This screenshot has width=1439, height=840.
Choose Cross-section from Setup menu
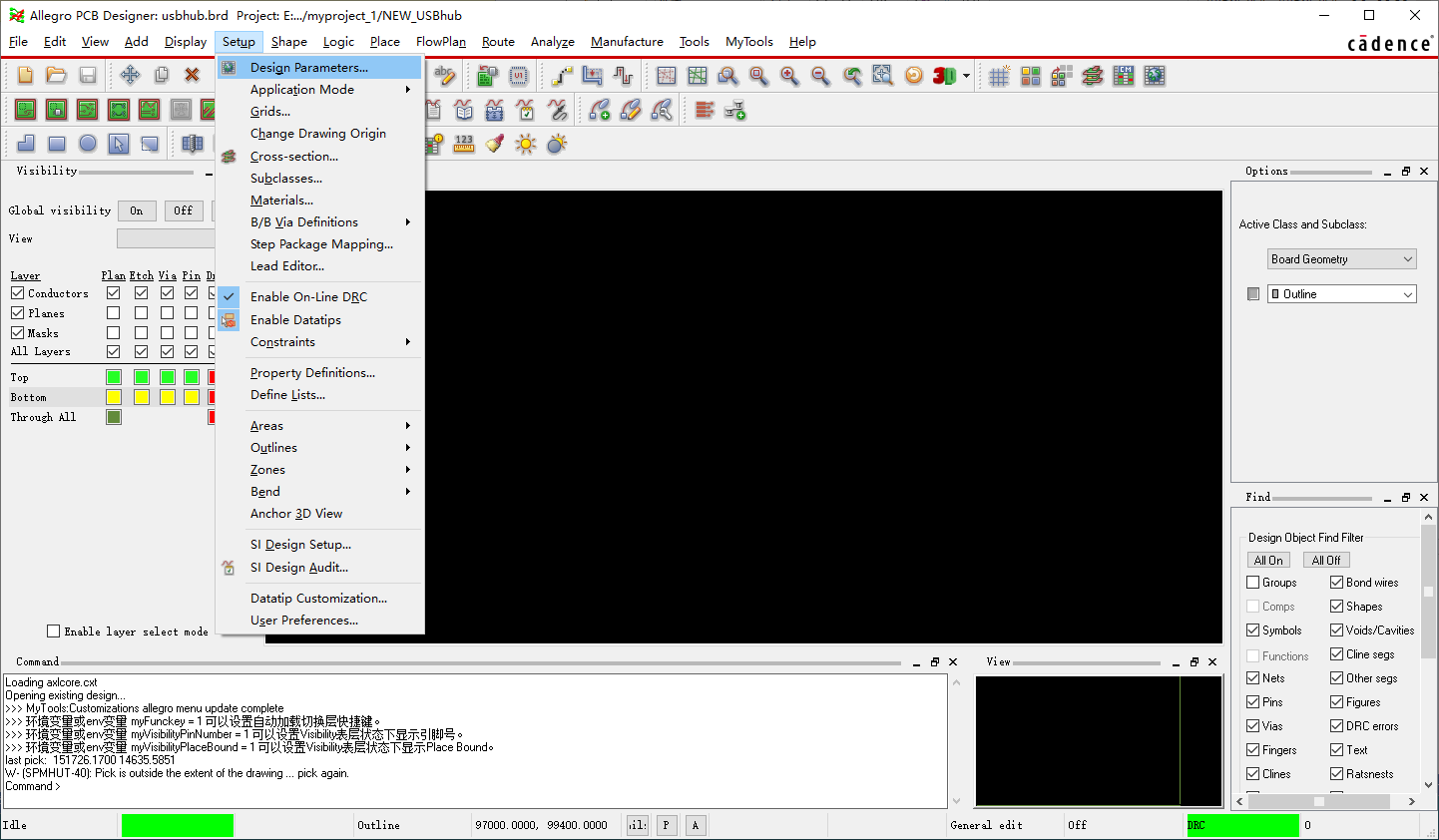(x=320, y=157)
